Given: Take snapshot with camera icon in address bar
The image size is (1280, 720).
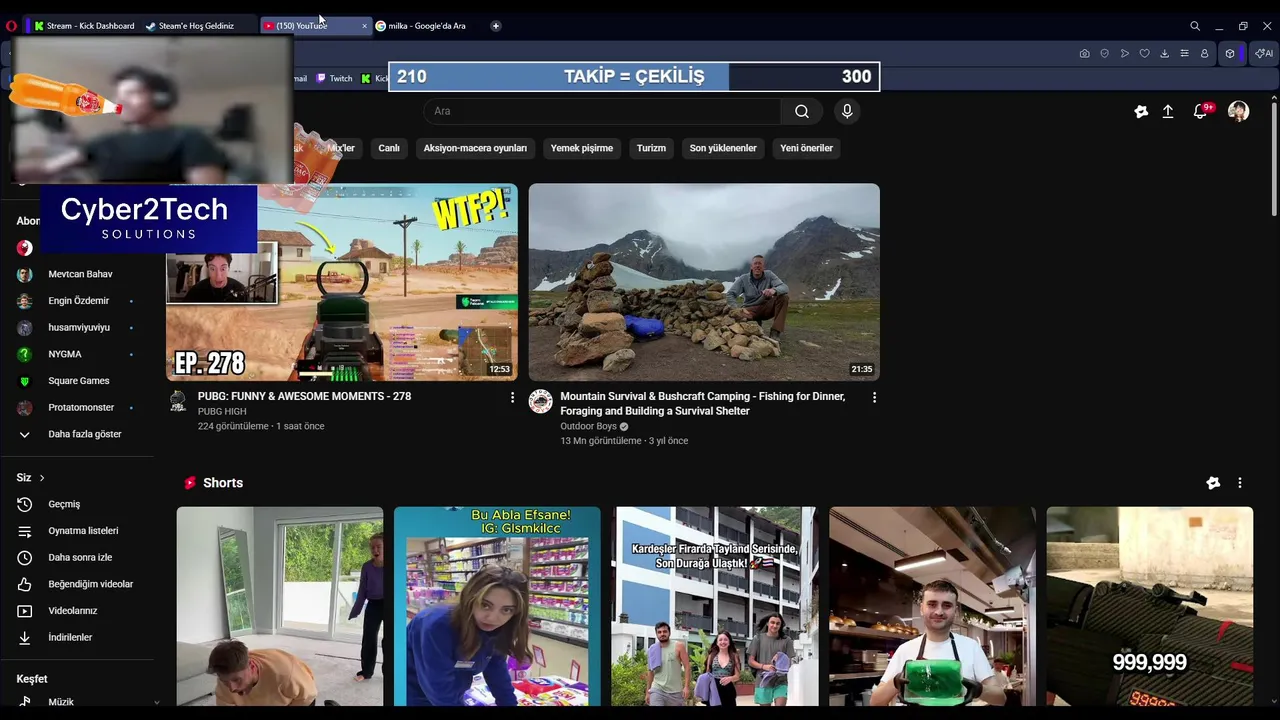Looking at the screenshot, I should coord(1084,53).
